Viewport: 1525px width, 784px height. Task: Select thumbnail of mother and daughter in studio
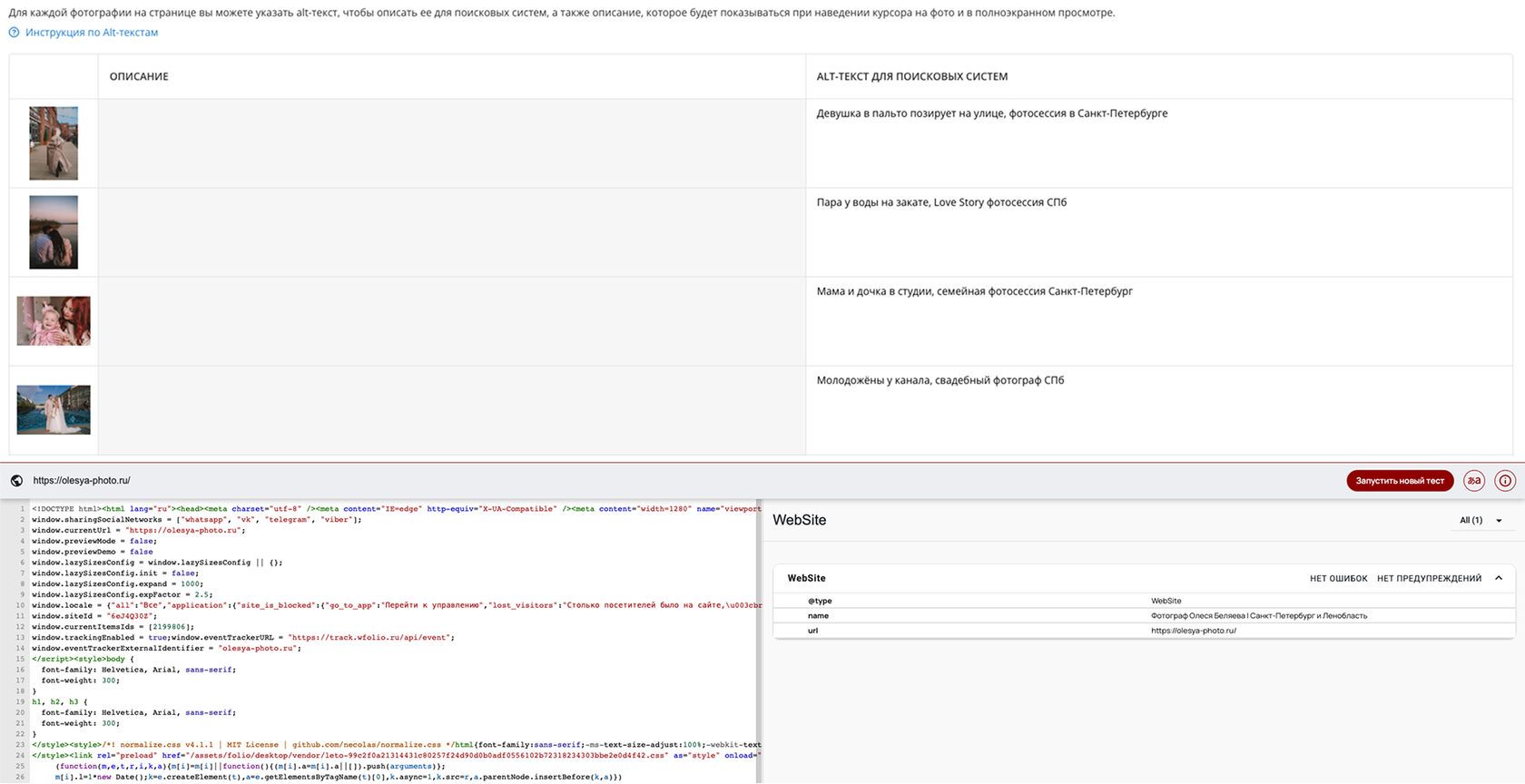[x=54, y=321]
